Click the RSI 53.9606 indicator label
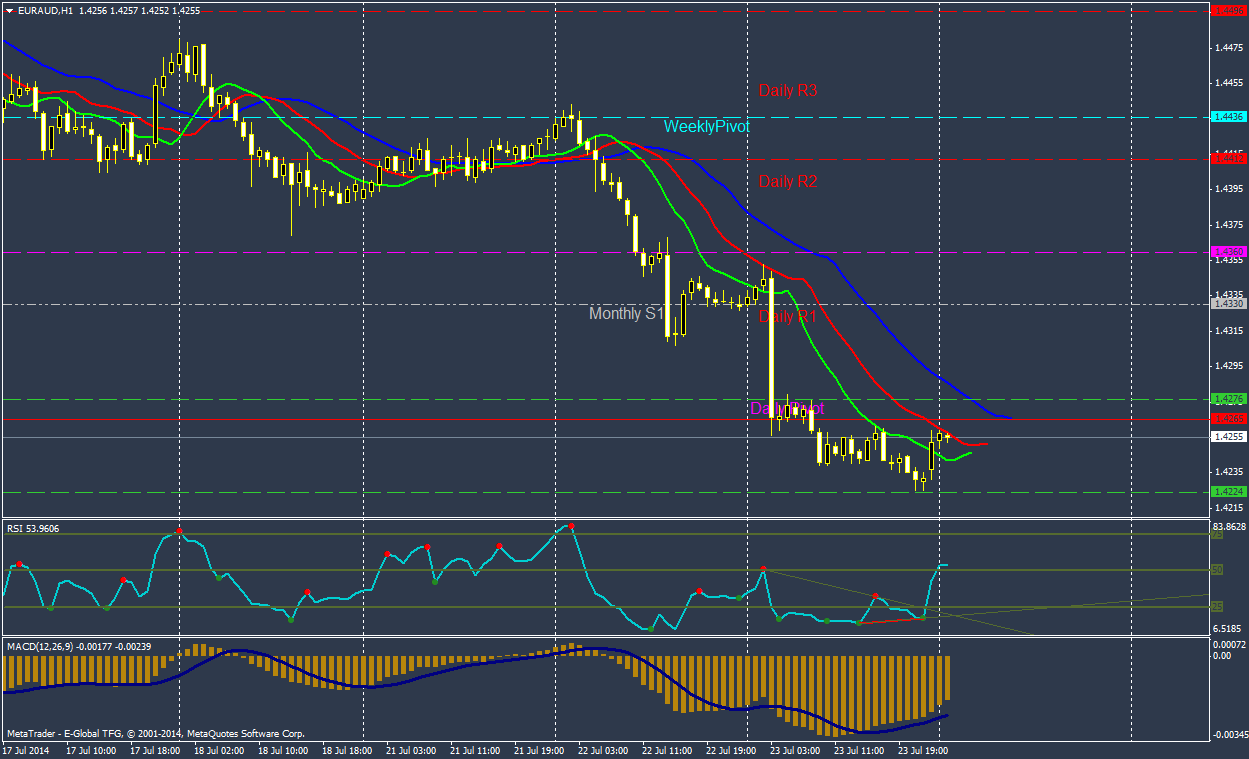 [x=33, y=528]
